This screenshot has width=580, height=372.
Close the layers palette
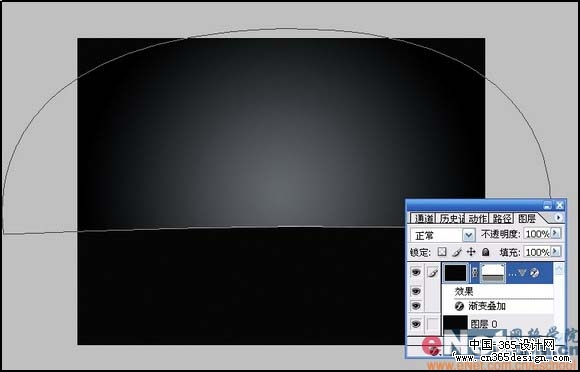560,205
